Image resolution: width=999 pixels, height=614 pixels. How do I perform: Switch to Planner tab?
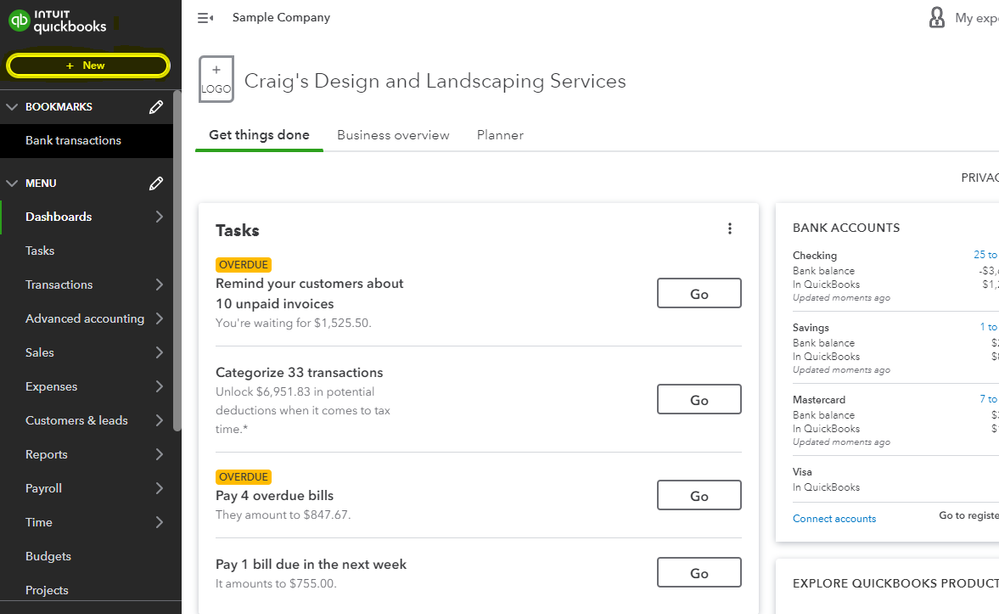pyautogui.click(x=500, y=135)
